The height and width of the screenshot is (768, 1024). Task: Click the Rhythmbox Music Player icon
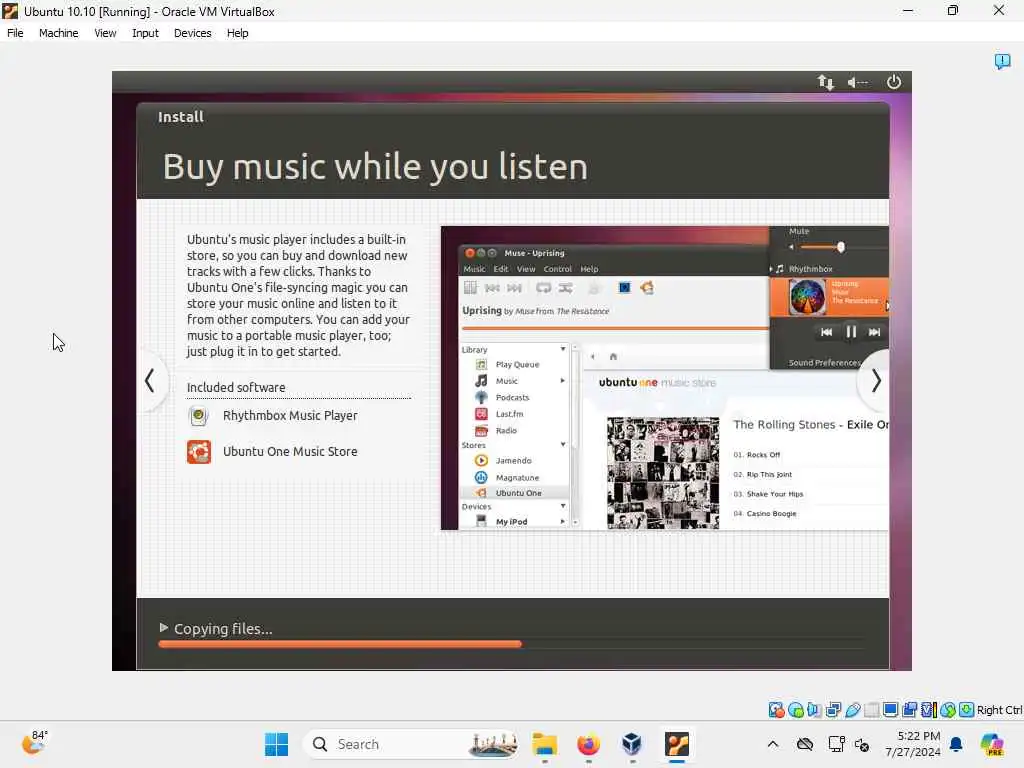pos(199,416)
